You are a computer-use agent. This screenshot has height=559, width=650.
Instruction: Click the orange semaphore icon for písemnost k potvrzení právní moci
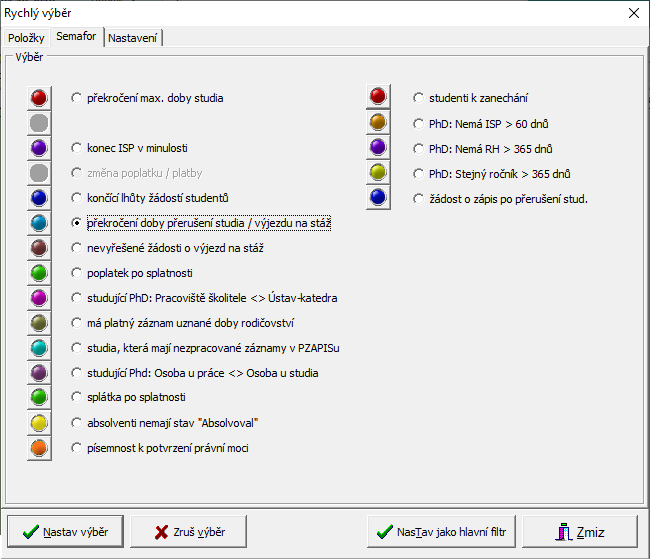click(x=39, y=448)
